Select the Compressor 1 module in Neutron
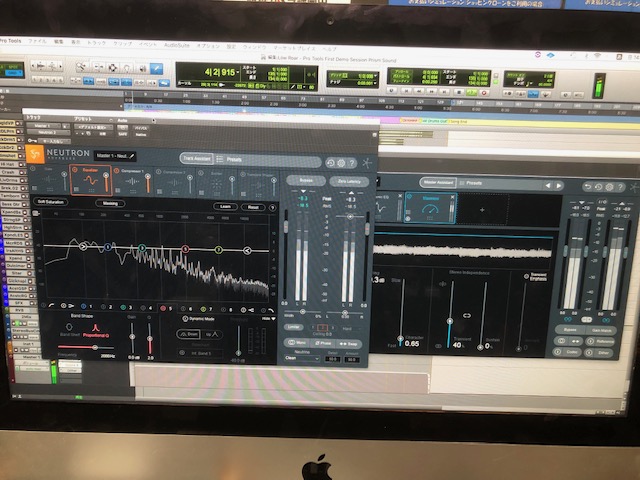Image resolution: width=640 pixels, height=480 pixels. coord(133,181)
